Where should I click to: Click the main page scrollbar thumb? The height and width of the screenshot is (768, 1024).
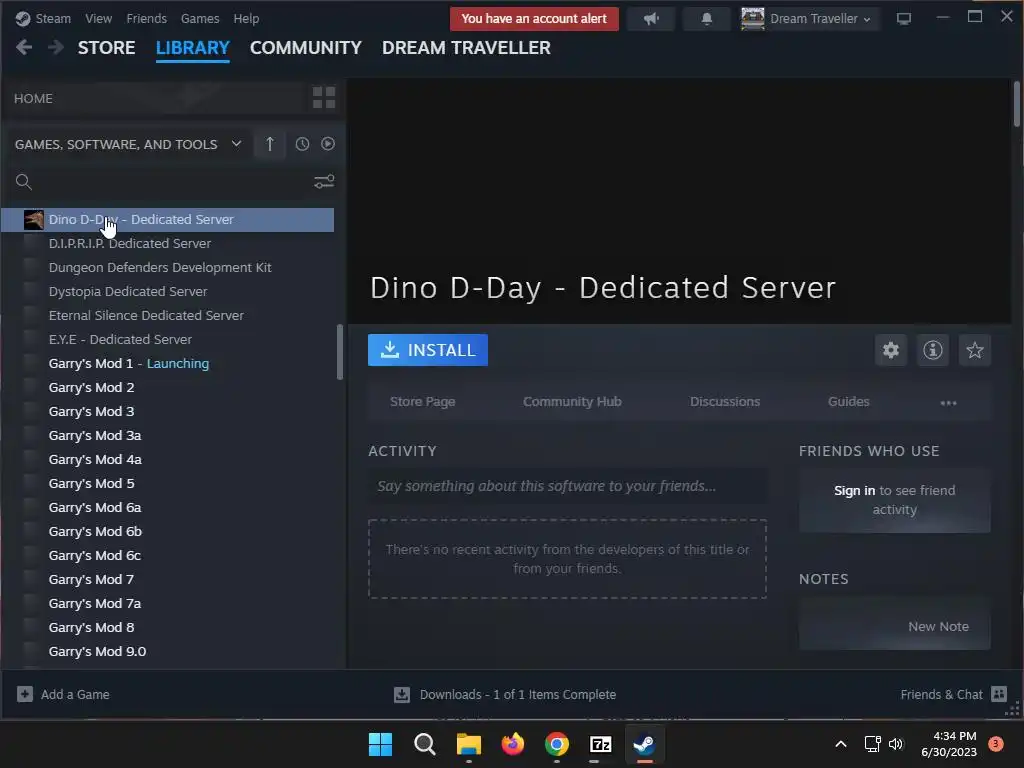pyautogui.click(x=1016, y=103)
